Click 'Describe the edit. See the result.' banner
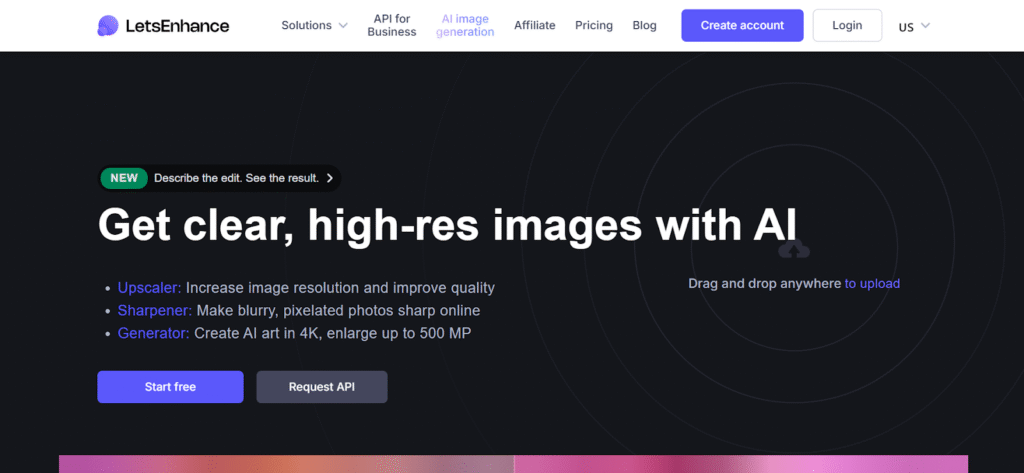This screenshot has height=473, width=1024. (219, 178)
